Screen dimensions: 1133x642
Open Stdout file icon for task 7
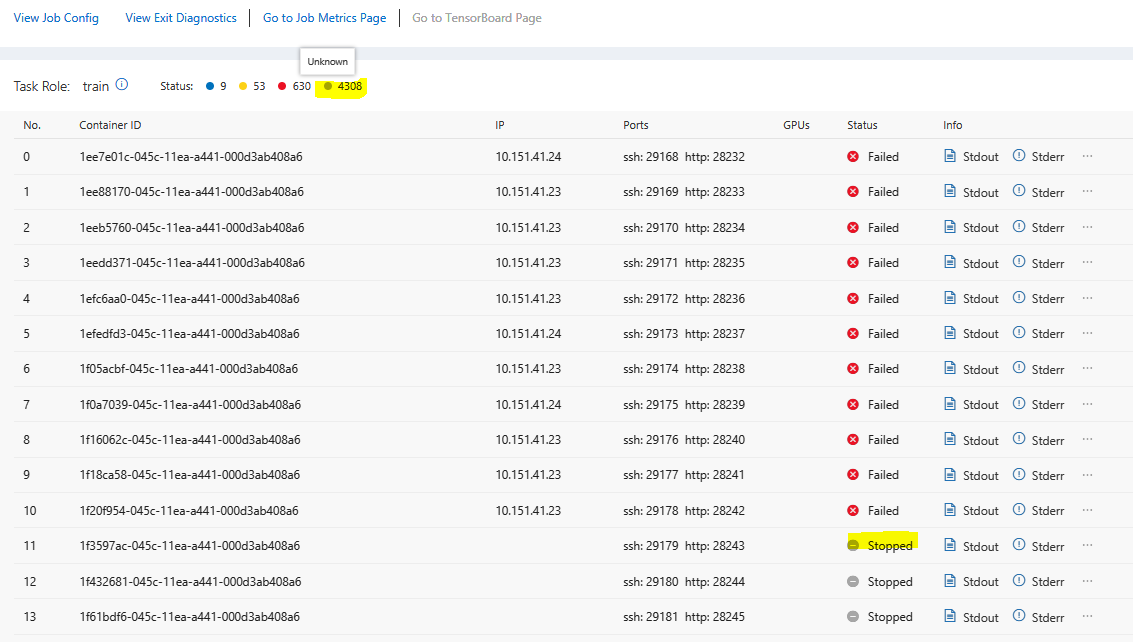(x=950, y=403)
